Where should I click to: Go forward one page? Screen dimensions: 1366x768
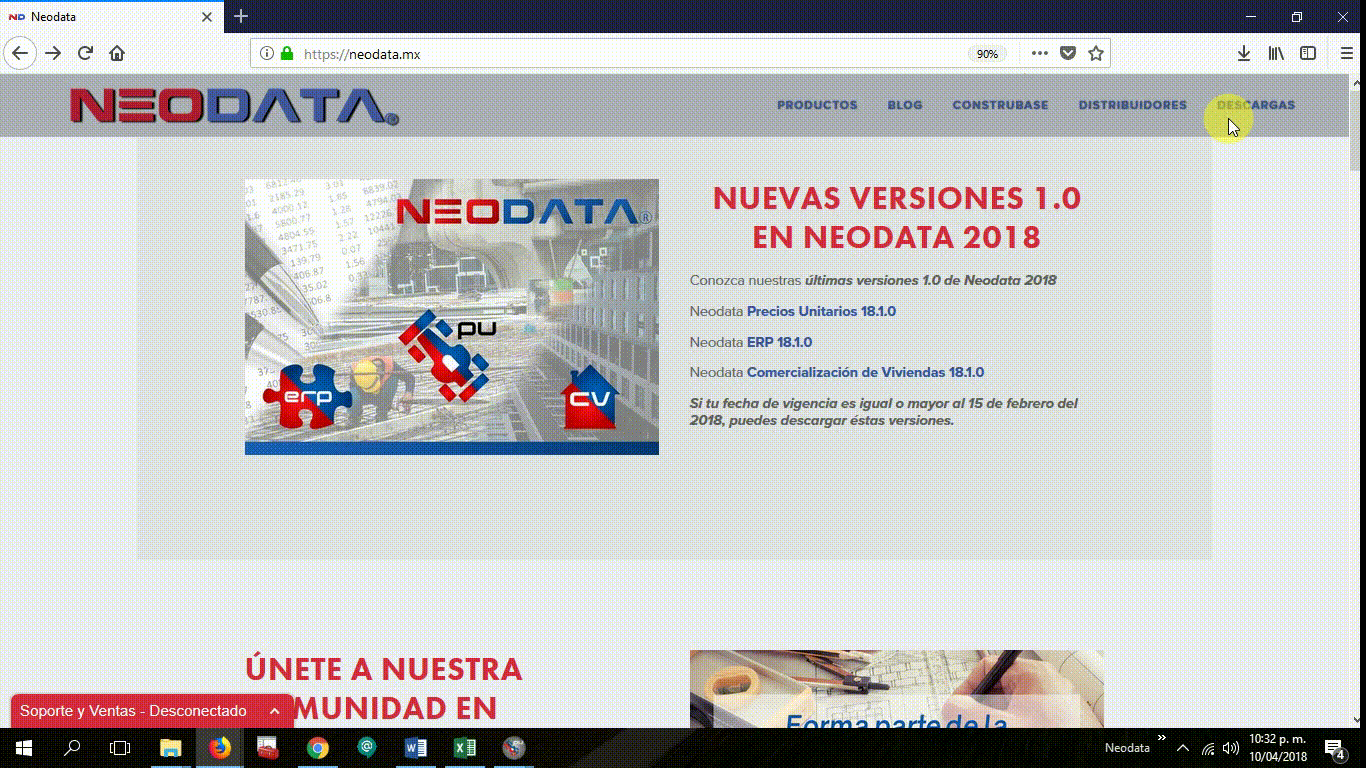click(53, 53)
